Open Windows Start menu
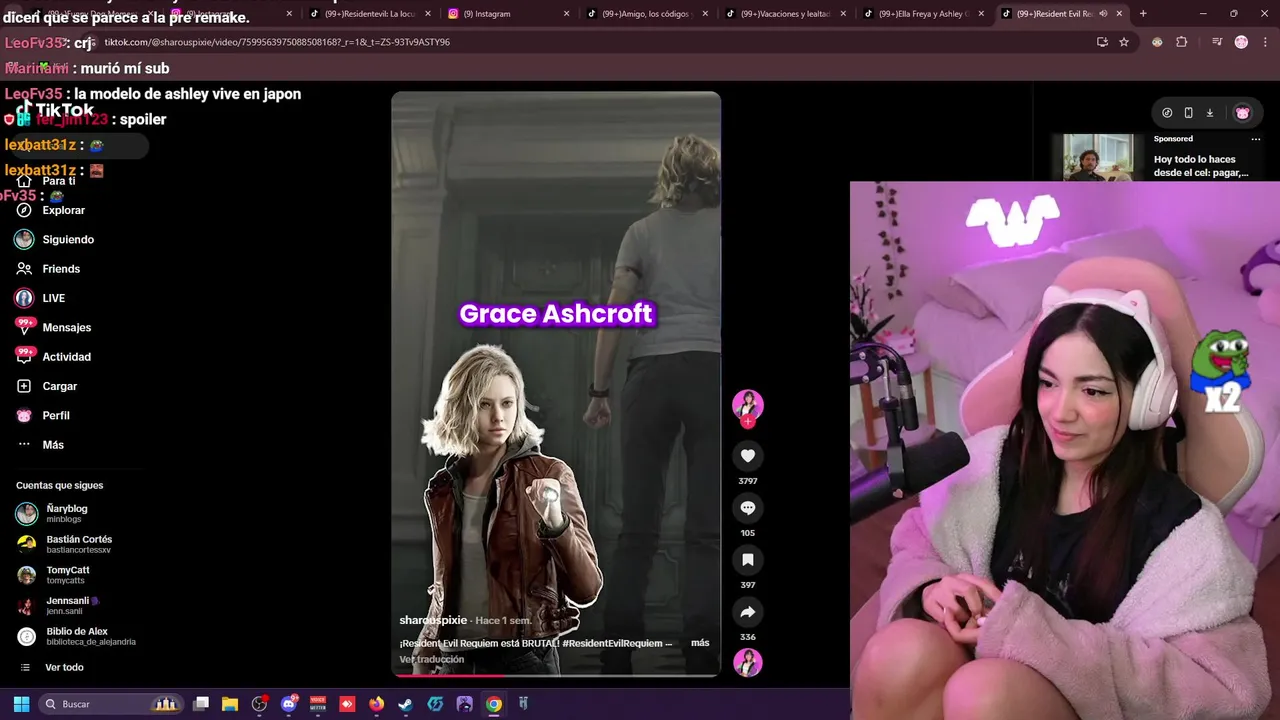This screenshot has height=720, width=1280. point(21,704)
